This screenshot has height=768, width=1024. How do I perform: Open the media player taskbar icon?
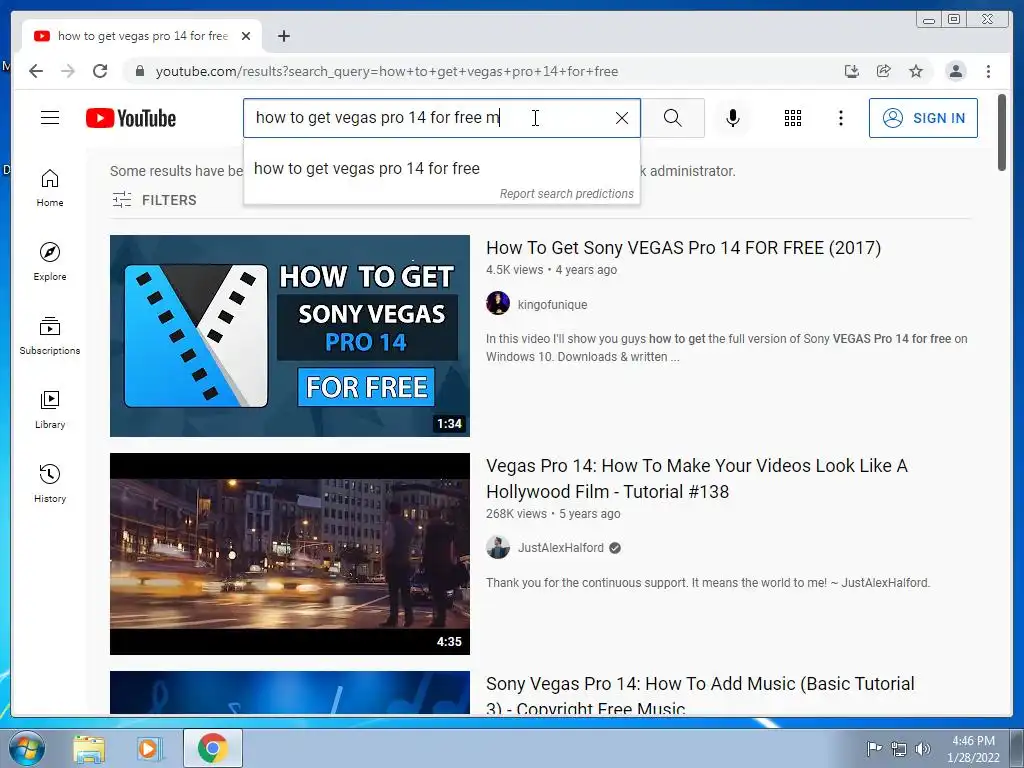coord(149,748)
